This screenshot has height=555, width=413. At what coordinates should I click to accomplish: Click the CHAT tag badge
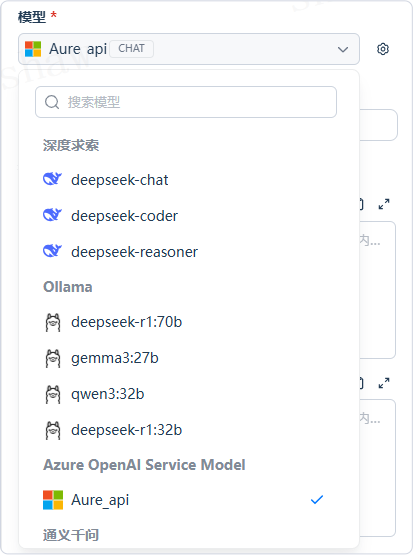131,48
